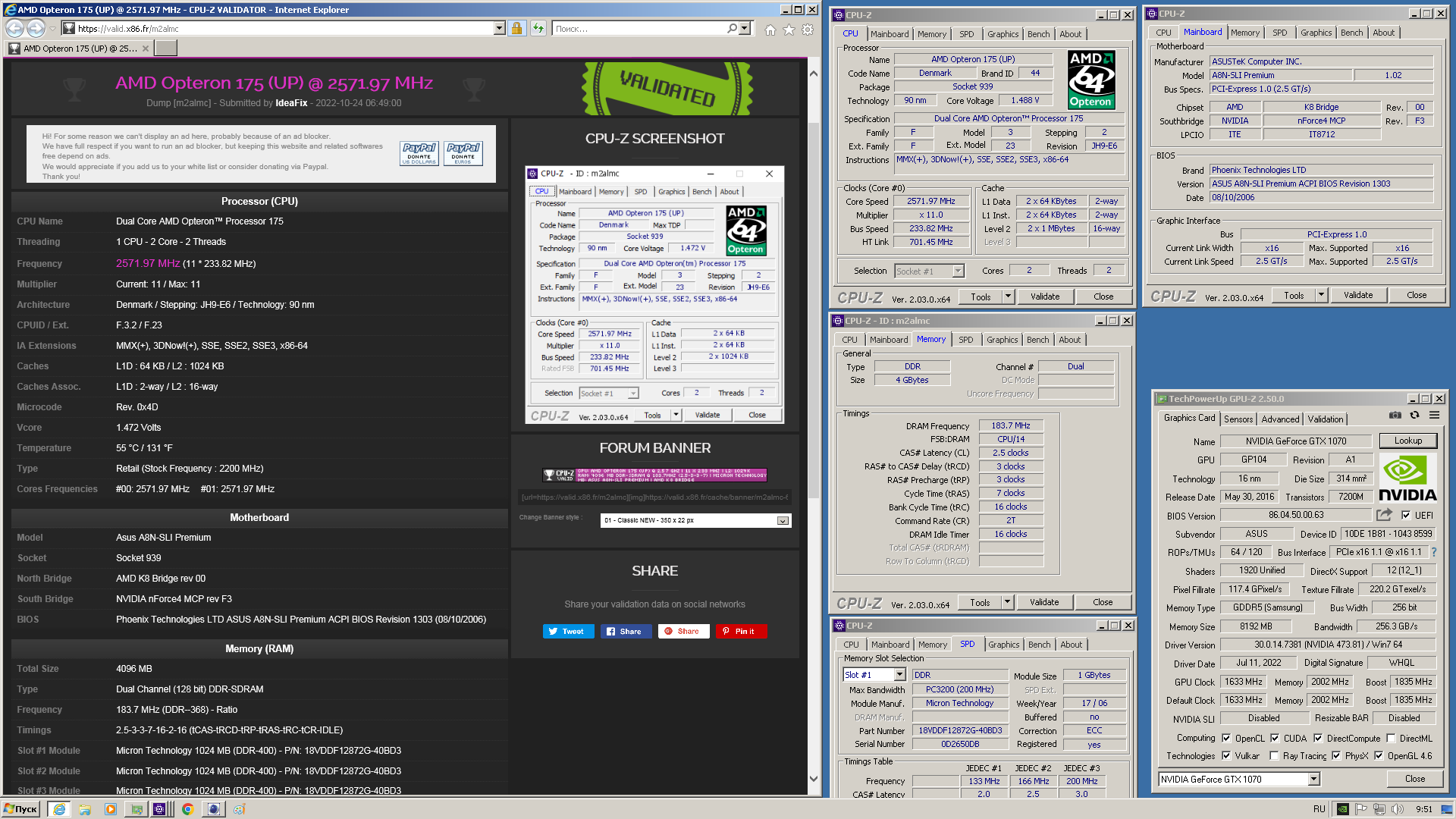Click the Internet Explorer back arrow

pyautogui.click(x=14, y=29)
